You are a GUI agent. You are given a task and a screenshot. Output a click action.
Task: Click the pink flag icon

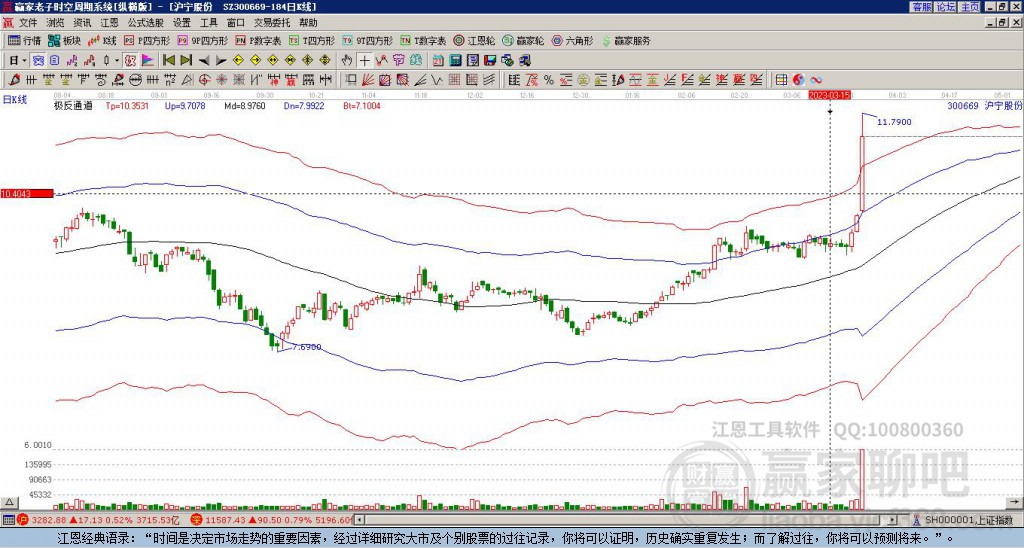(148, 61)
